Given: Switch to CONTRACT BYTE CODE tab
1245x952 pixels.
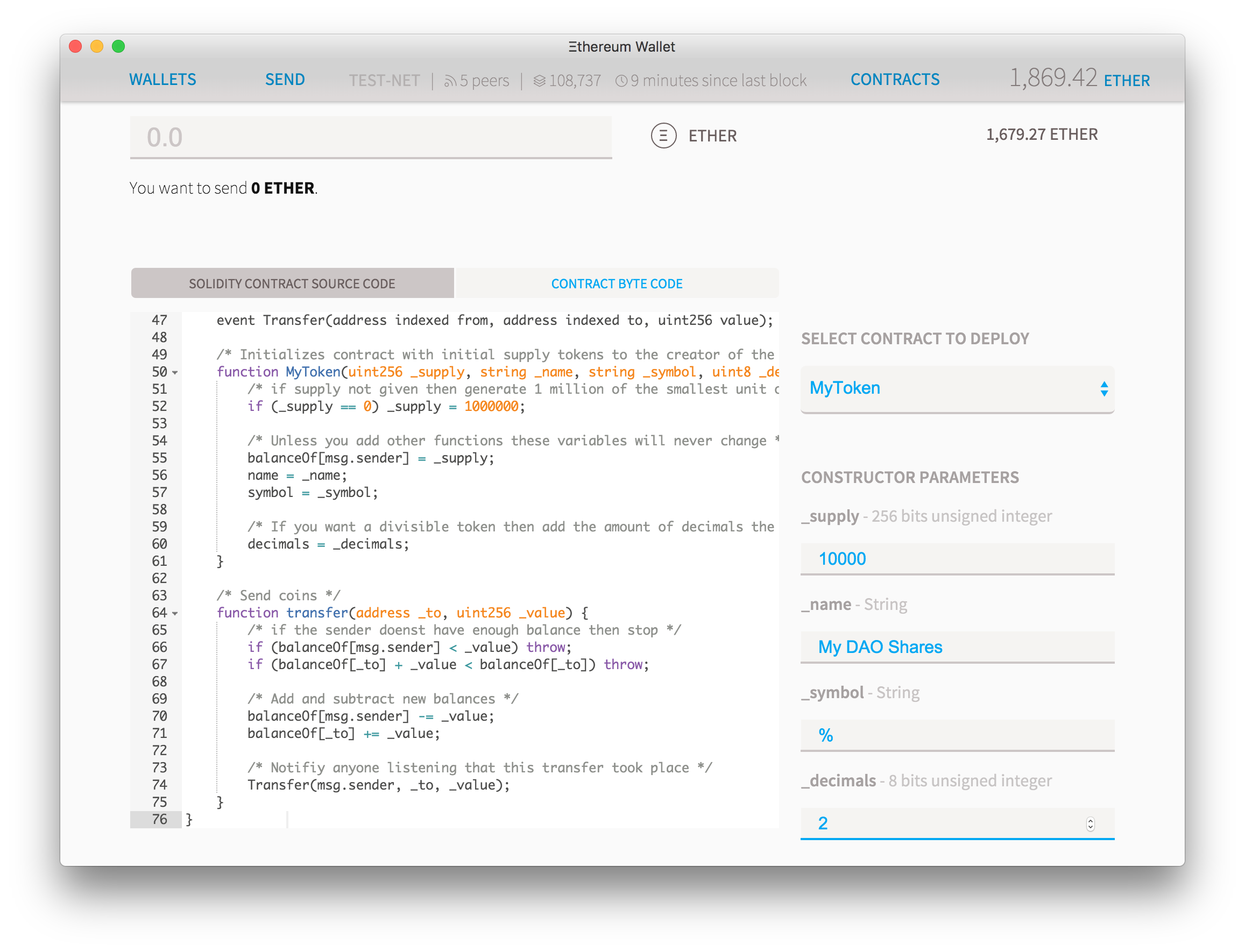Looking at the screenshot, I should pos(617,283).
